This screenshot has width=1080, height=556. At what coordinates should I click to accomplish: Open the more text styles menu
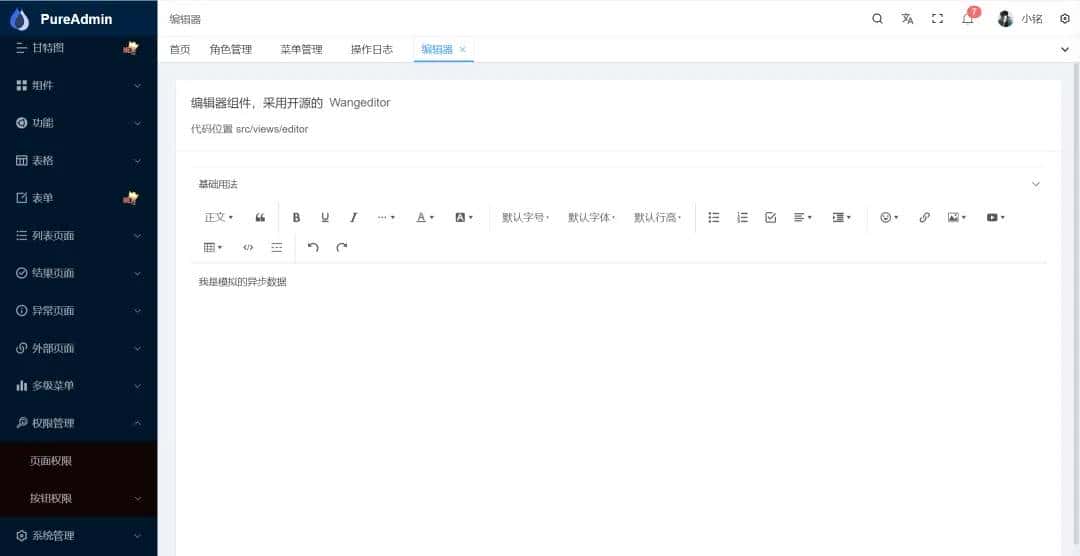point(386,217)
